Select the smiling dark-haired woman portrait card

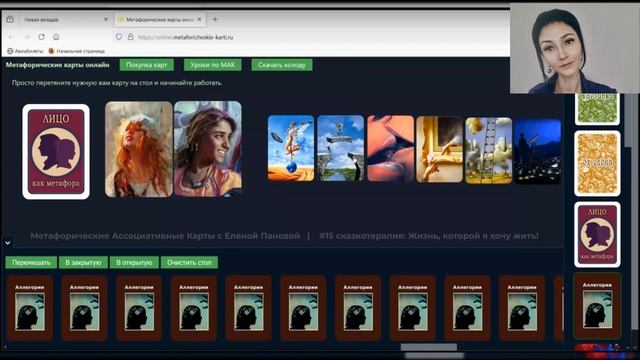(x=208, y=149)
